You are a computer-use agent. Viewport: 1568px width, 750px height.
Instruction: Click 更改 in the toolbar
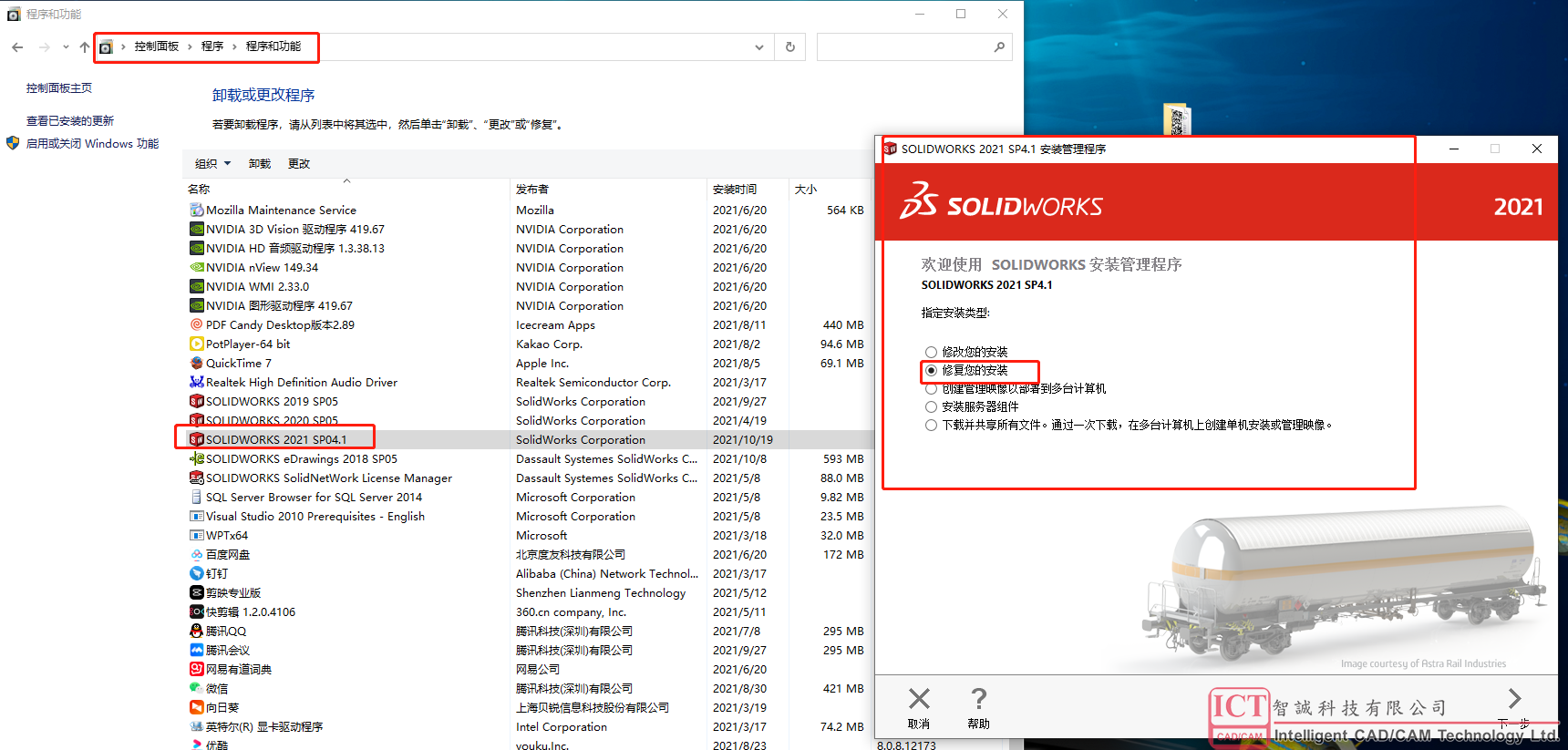pyautogui.click(x=299, y=164)
